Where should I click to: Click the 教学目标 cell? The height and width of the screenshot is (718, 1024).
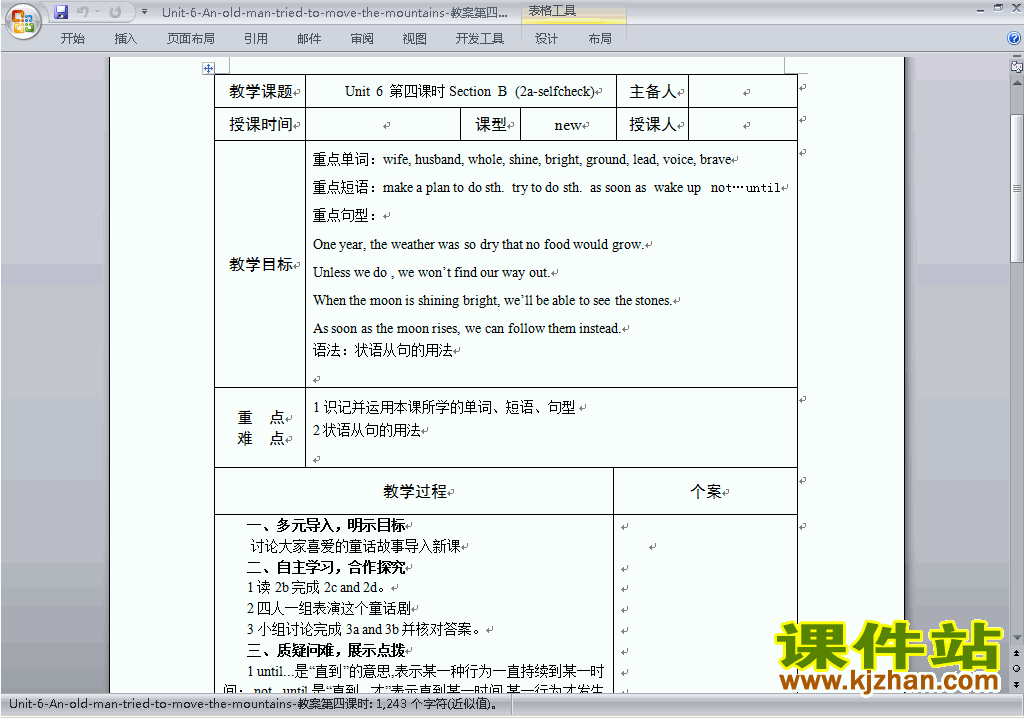260,264
